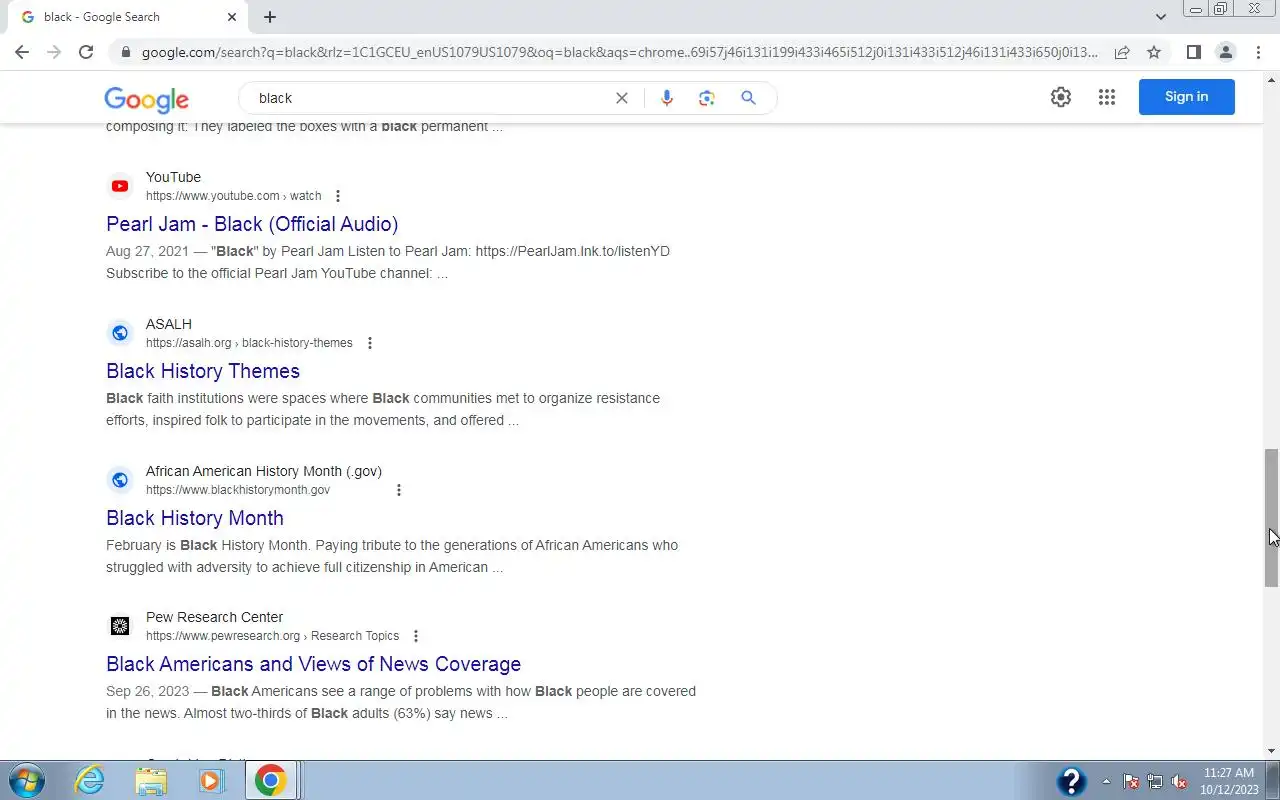
Task: Click the Pew Research Center favicon
Action: (120, 626)
